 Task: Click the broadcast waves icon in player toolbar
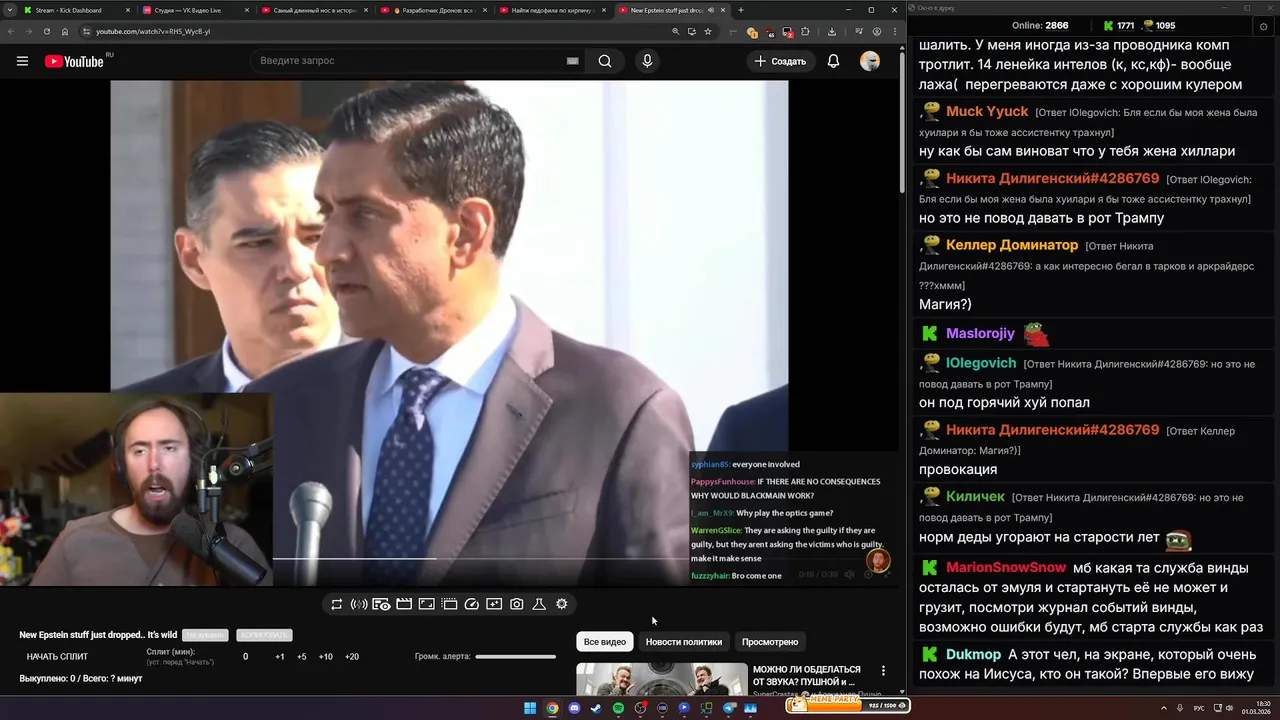click(x=359, y=604)
